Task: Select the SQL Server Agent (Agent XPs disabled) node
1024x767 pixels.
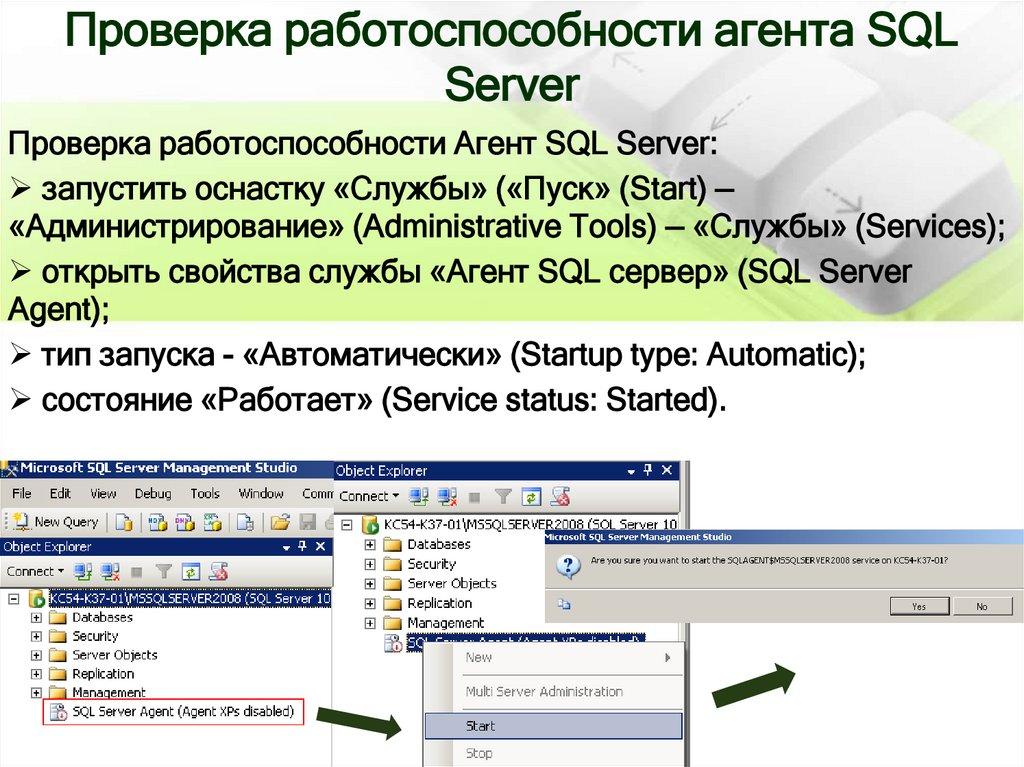Action: point(180,712)
